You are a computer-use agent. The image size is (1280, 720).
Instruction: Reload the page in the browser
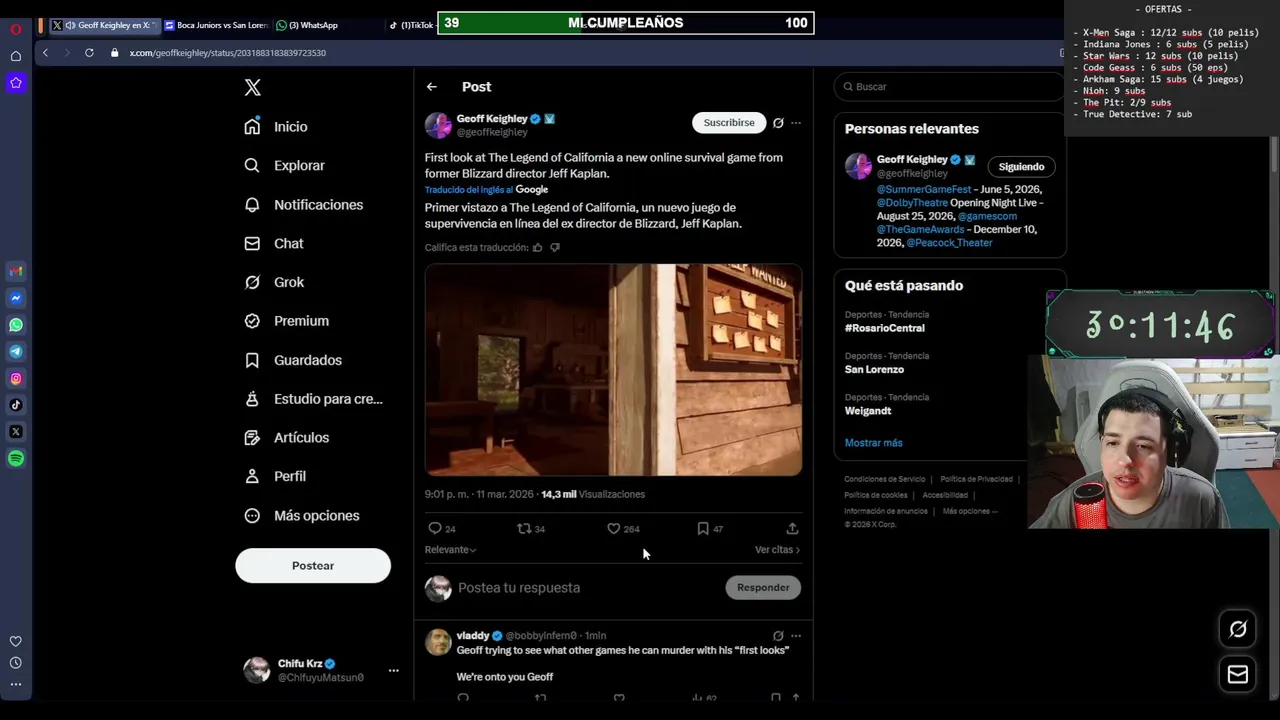point(89,52)
